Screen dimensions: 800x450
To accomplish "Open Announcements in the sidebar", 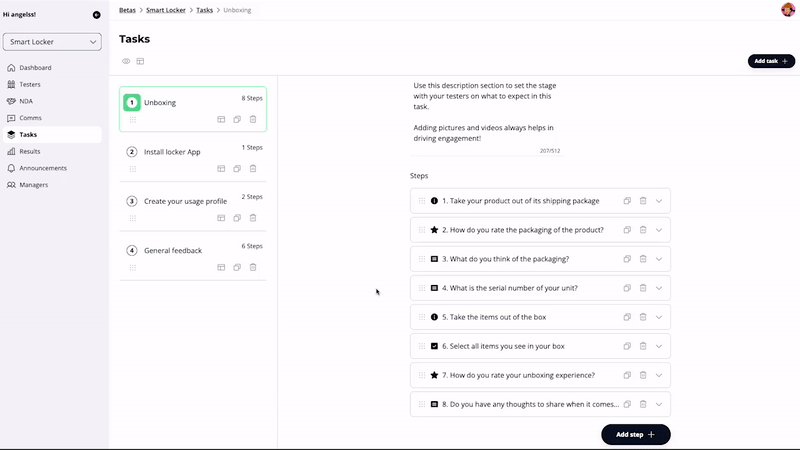I will 52,168.
